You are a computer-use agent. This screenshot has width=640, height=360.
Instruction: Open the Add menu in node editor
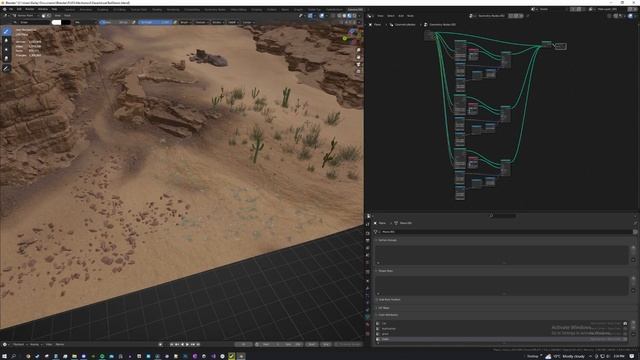pos(401,16)
